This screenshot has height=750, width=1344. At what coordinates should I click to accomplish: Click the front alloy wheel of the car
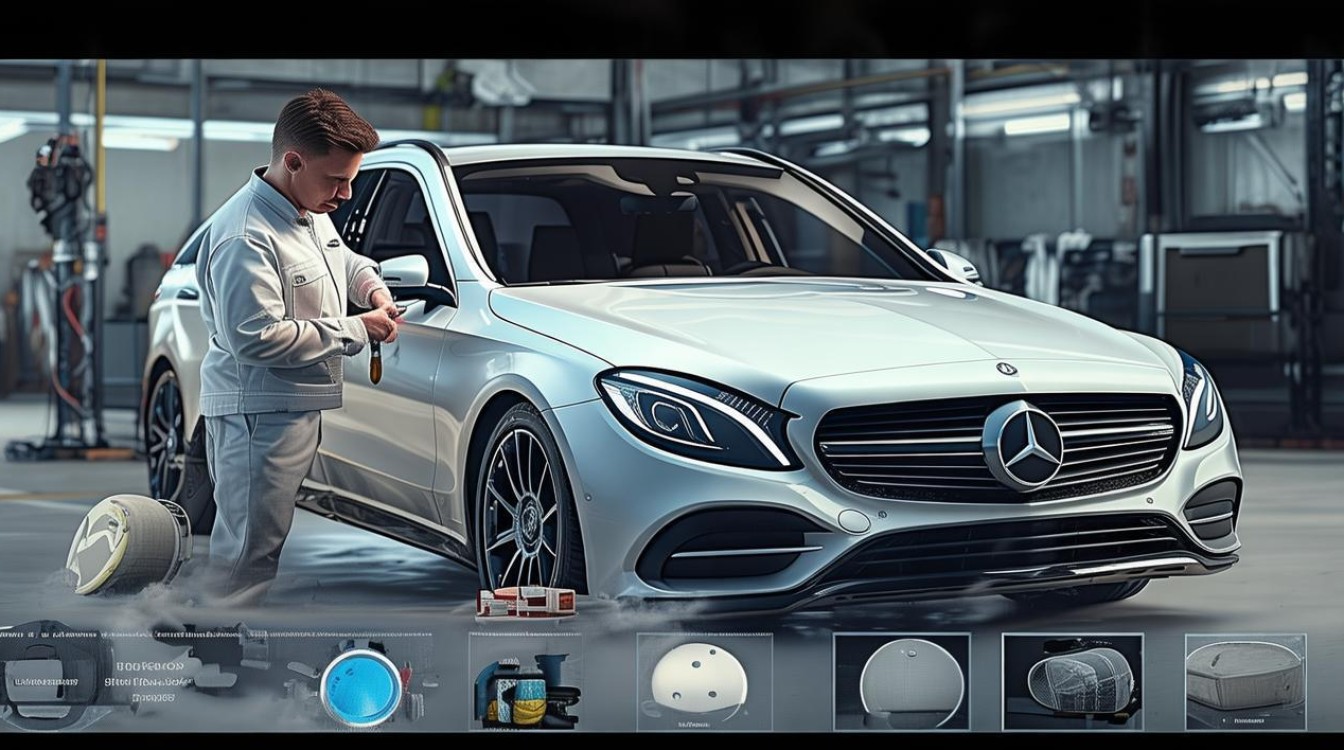[523, 510]
